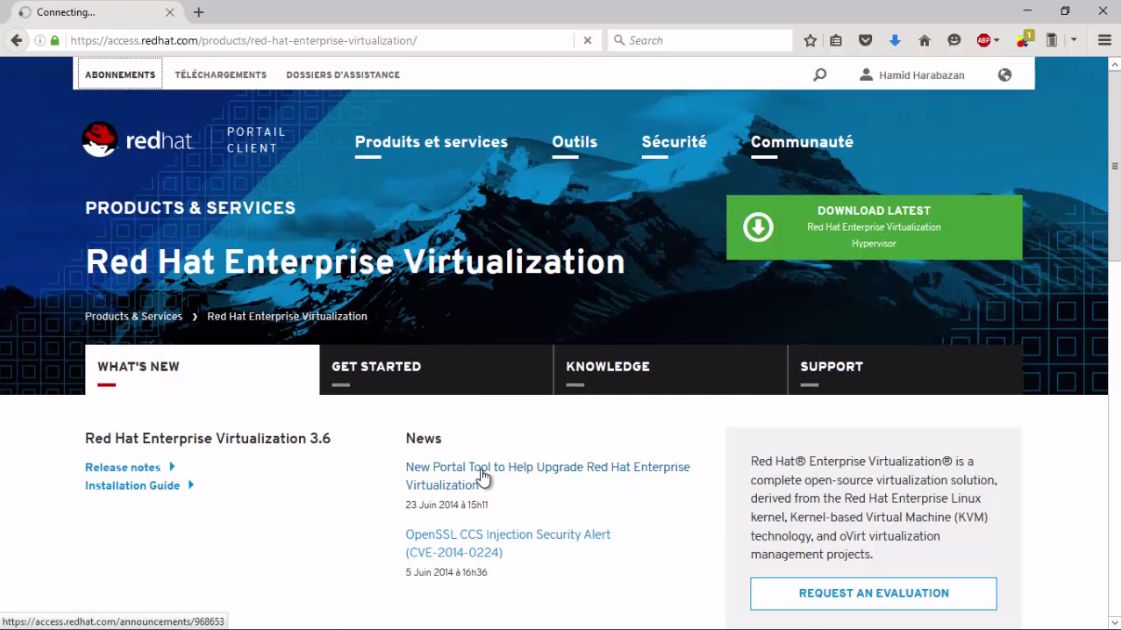Image resolution: width=1121 pixels, height=630 pixels.
Task: Switch to the GET STARTED tab
Action: tap(377, 366)
